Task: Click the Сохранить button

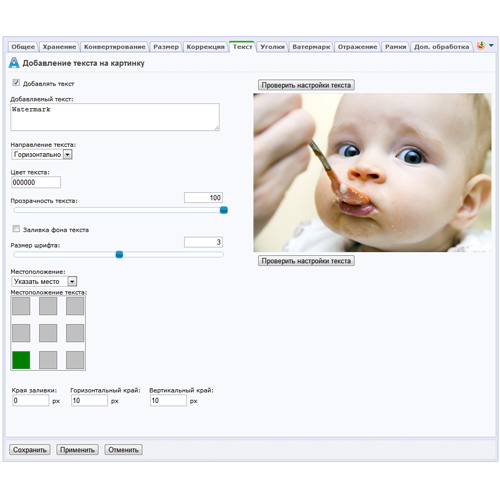Action: click(x=30, y=450)
